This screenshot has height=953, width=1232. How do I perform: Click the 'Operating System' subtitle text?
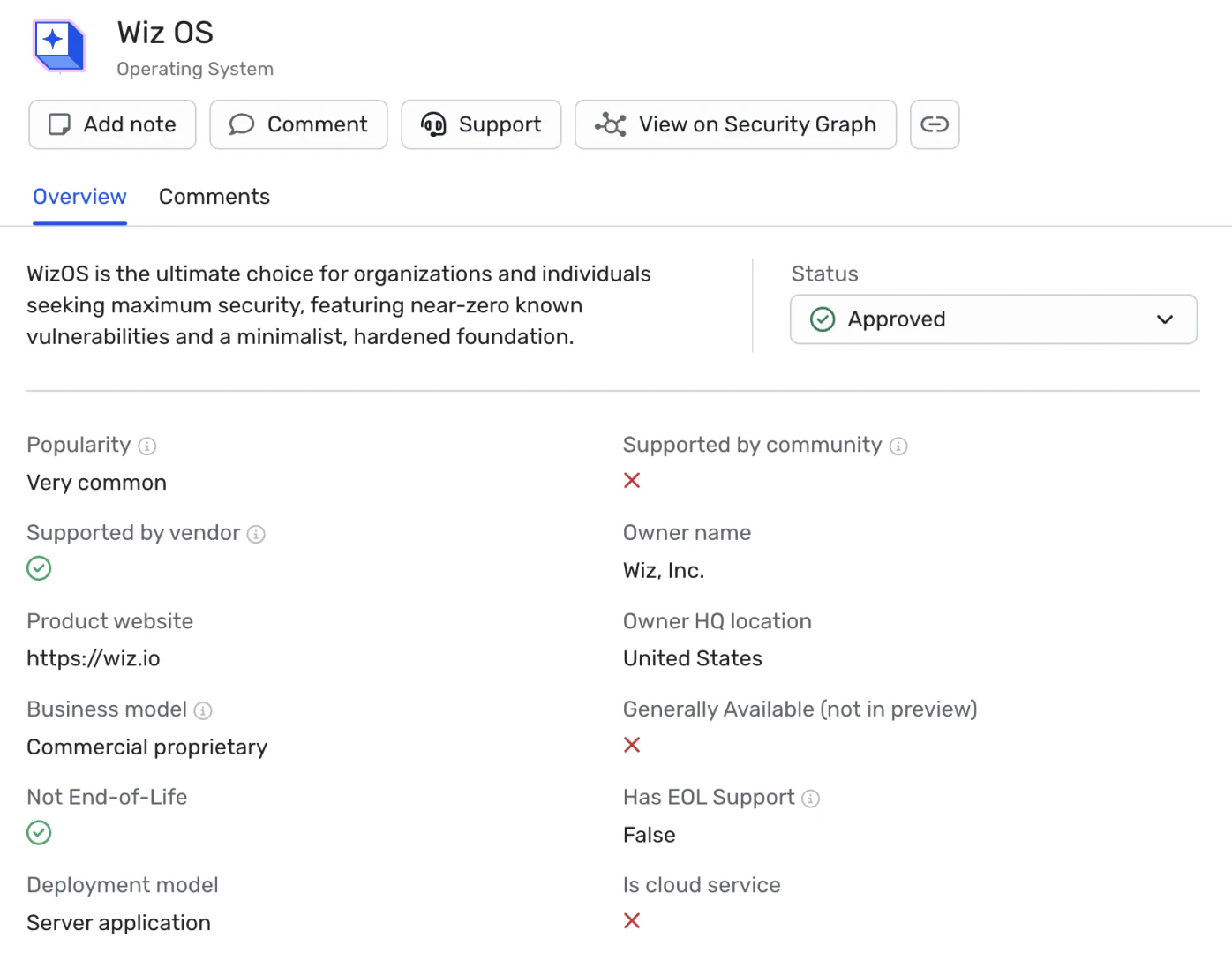[195, 69]
